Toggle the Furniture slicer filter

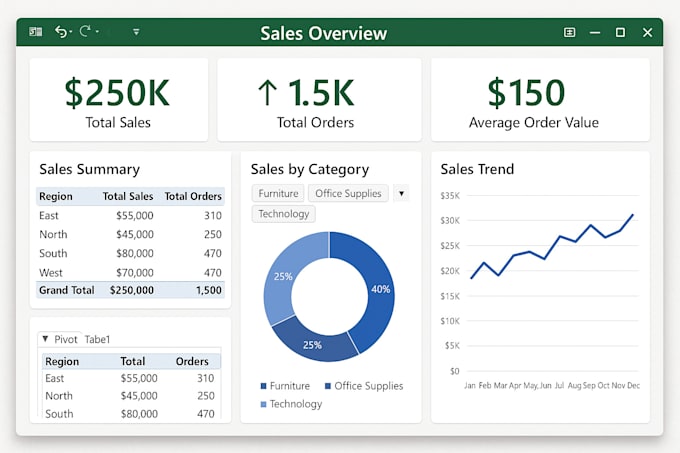tap(278, 193)
